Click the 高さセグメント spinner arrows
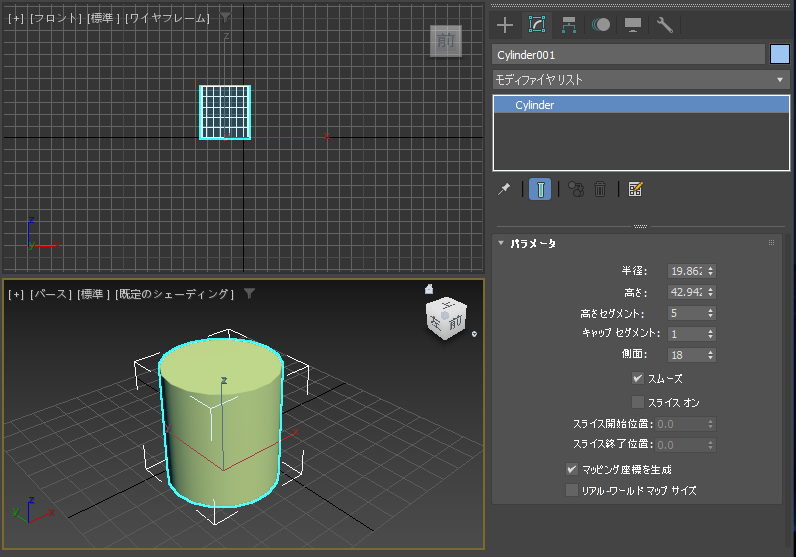The height and width of the screenshot is (557, 796). (711, 313)
